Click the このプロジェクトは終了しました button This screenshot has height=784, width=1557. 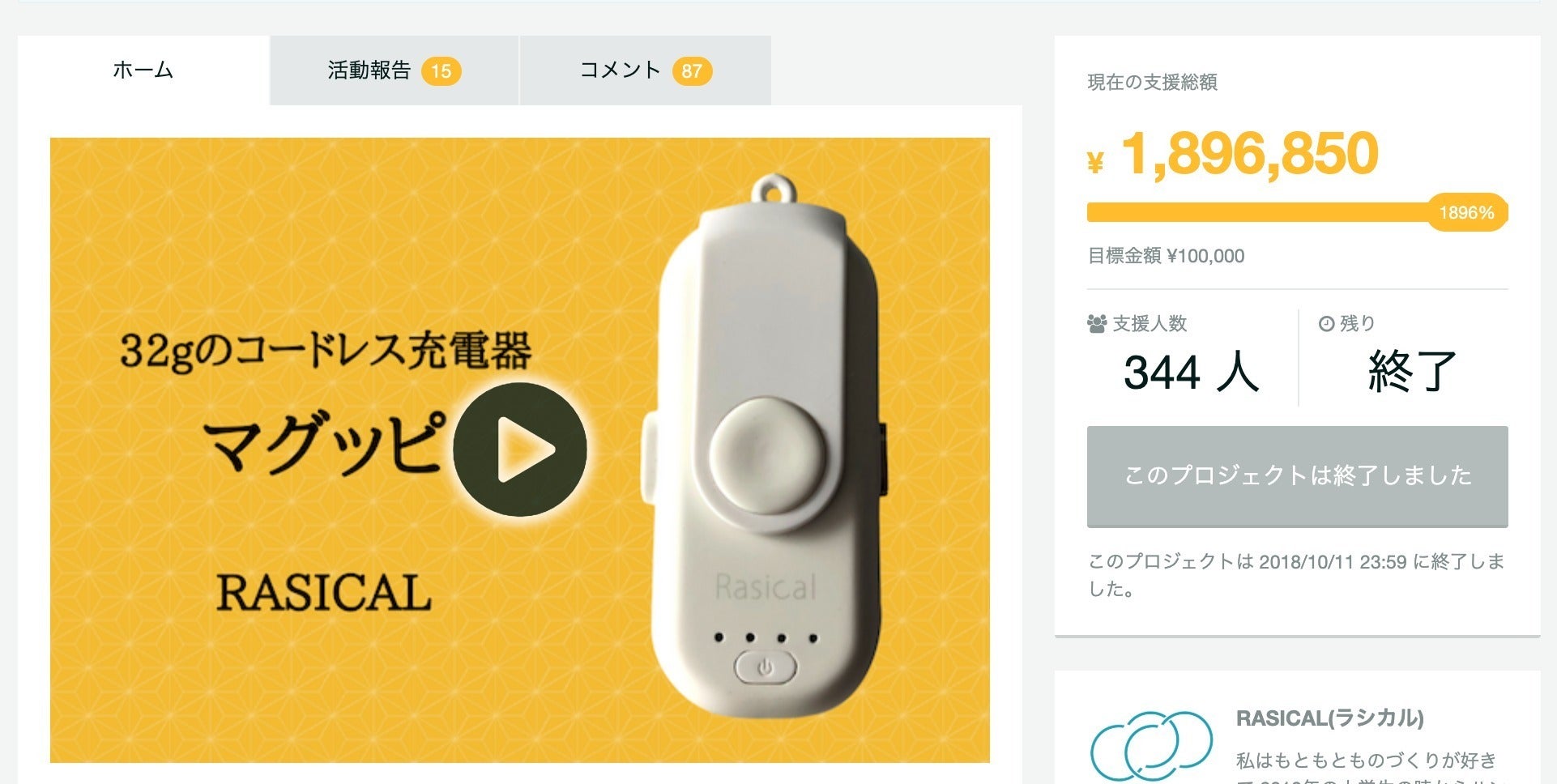[x=1297, y=476]
